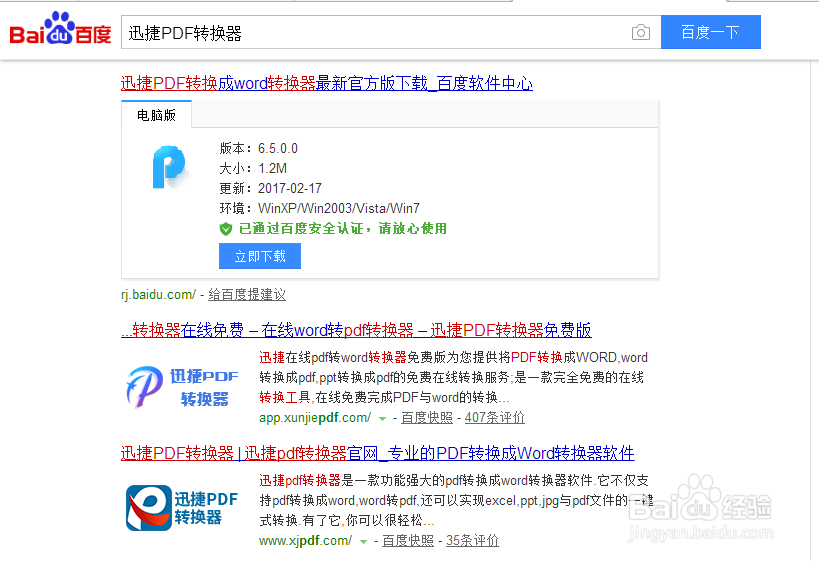Screen dimensions: 819x561
Task: Open 35条评价 reviews link
Action: [472, 541]
